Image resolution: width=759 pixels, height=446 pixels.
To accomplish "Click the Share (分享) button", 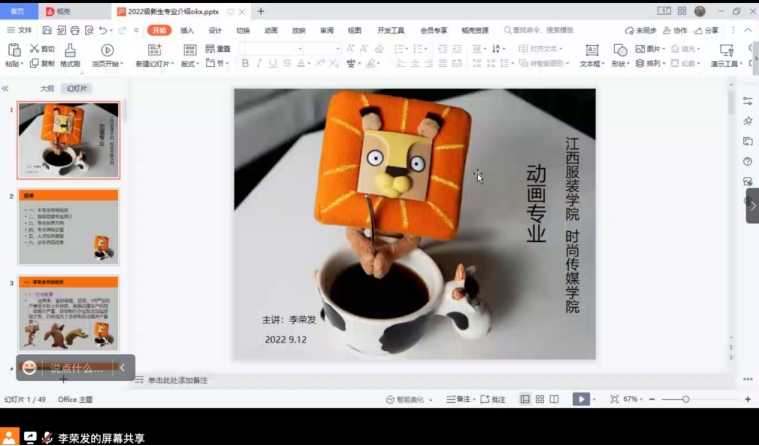I will (x=706, y=30).
